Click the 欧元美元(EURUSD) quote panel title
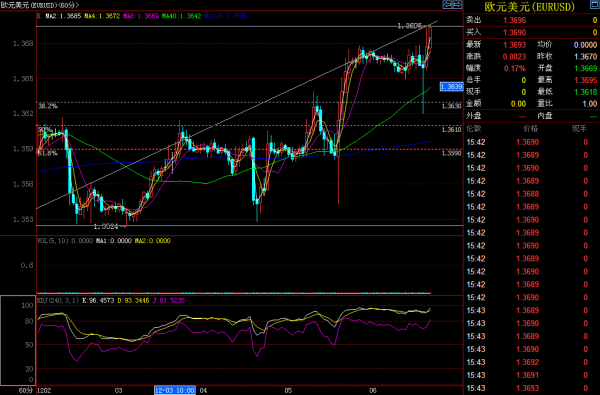This screenshot has width=600, height=395. coord(530,7)
